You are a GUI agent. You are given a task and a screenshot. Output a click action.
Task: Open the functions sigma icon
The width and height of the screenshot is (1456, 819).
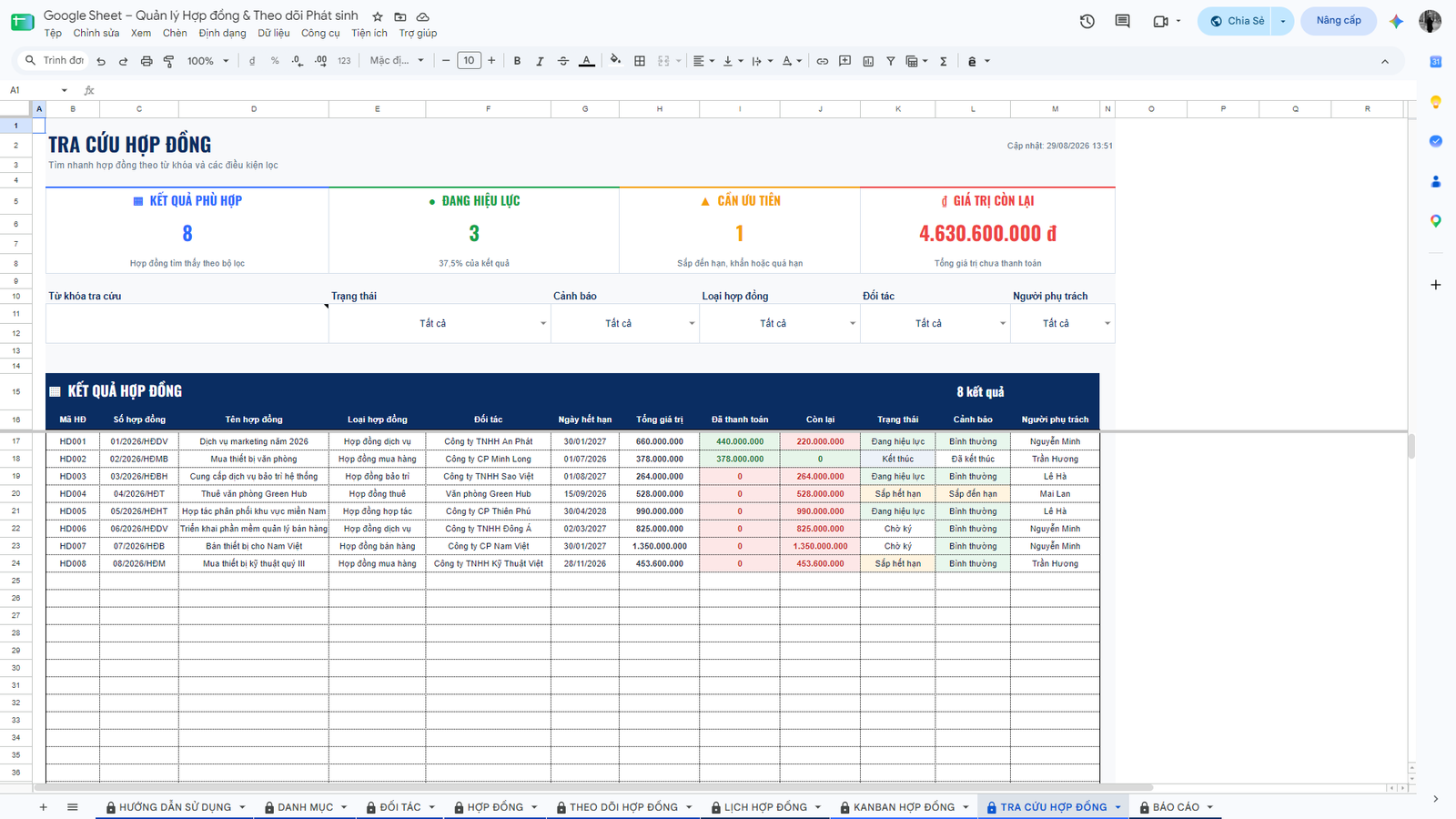click(944, 61)
